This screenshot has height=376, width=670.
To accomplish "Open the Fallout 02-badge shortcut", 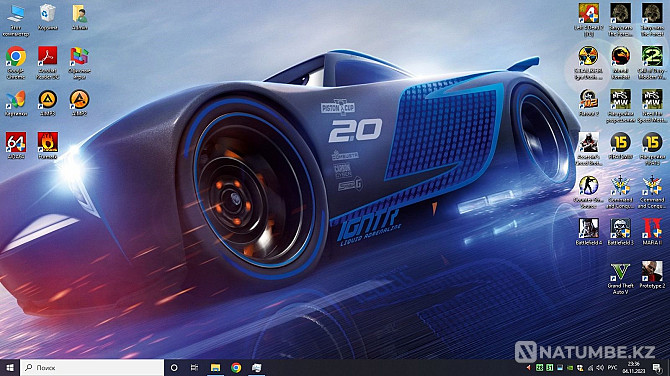I will 588,103.
